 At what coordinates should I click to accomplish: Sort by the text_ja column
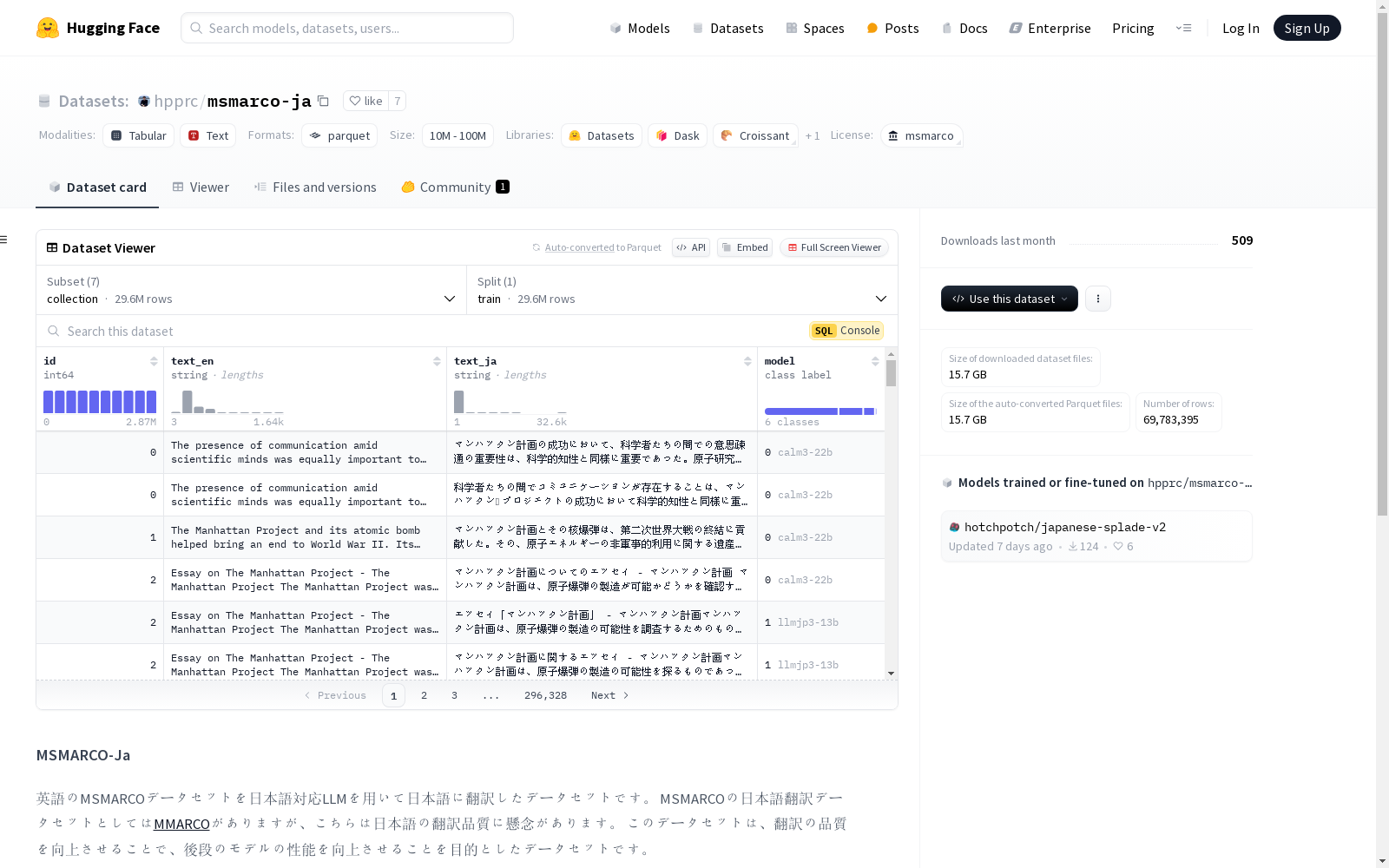point(747,361)
